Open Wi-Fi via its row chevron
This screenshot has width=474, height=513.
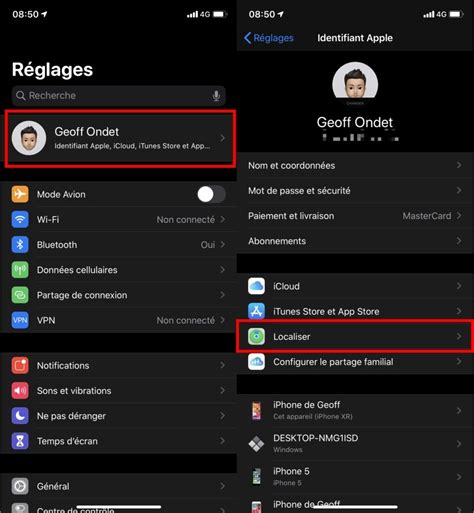point(222,219)
